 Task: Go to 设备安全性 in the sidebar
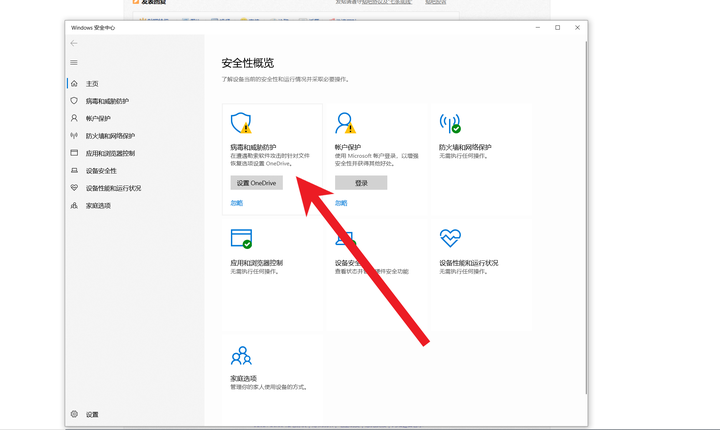click(101, 171)
